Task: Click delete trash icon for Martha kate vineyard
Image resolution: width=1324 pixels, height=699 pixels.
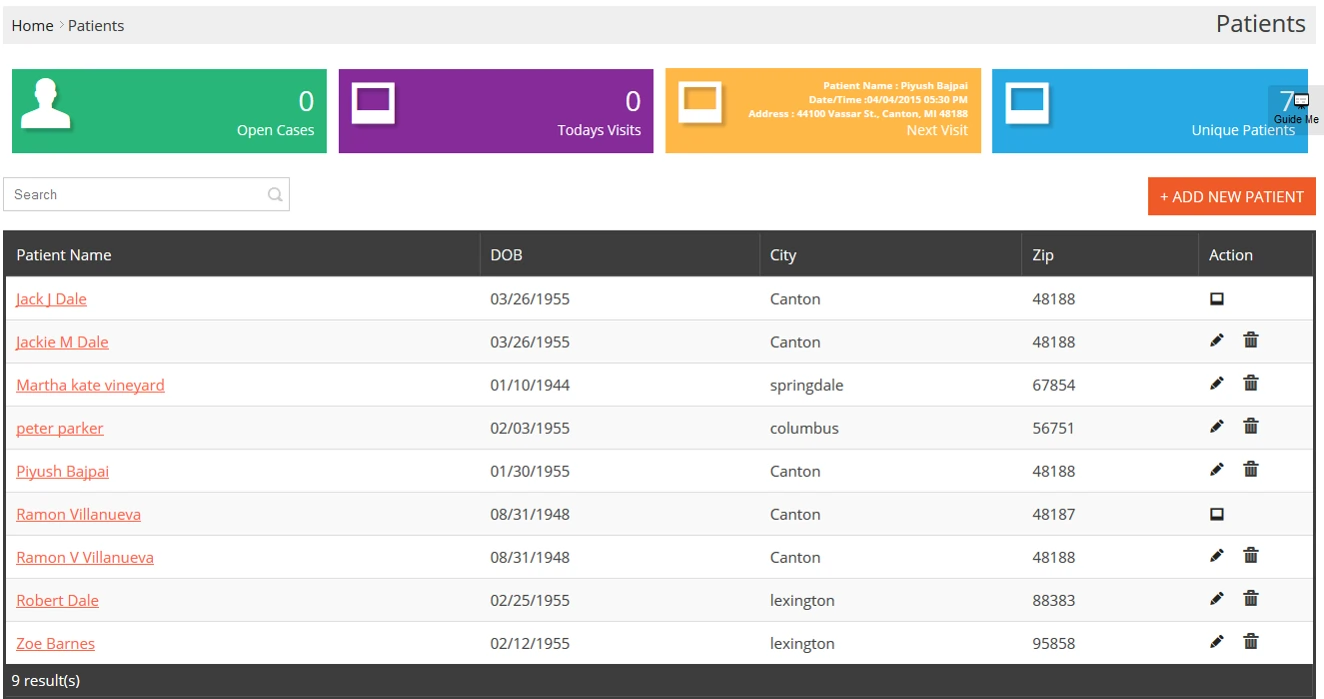Action: click(x=1250, y=383)
